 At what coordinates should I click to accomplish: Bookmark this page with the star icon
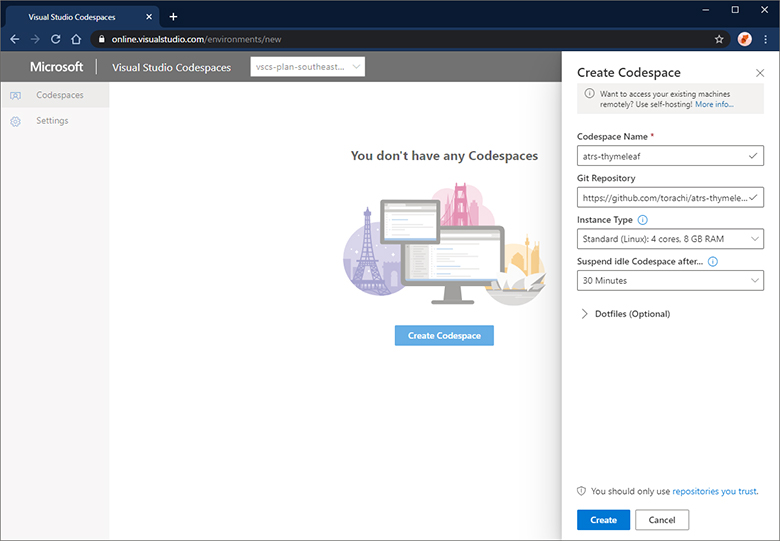[x=719, y=39]
